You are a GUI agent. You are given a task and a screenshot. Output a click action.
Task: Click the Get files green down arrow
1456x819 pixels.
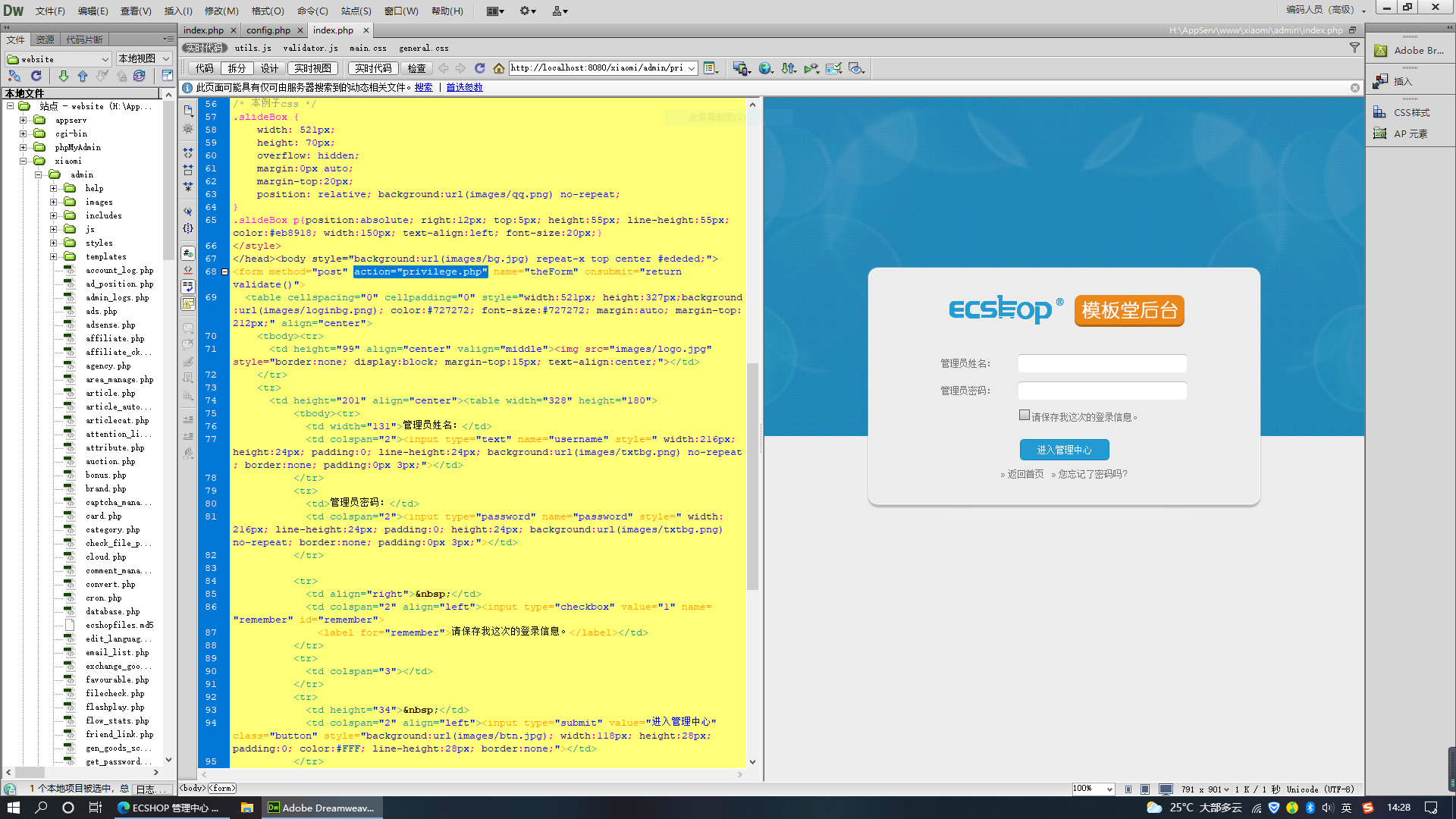[x=64, y=76]
